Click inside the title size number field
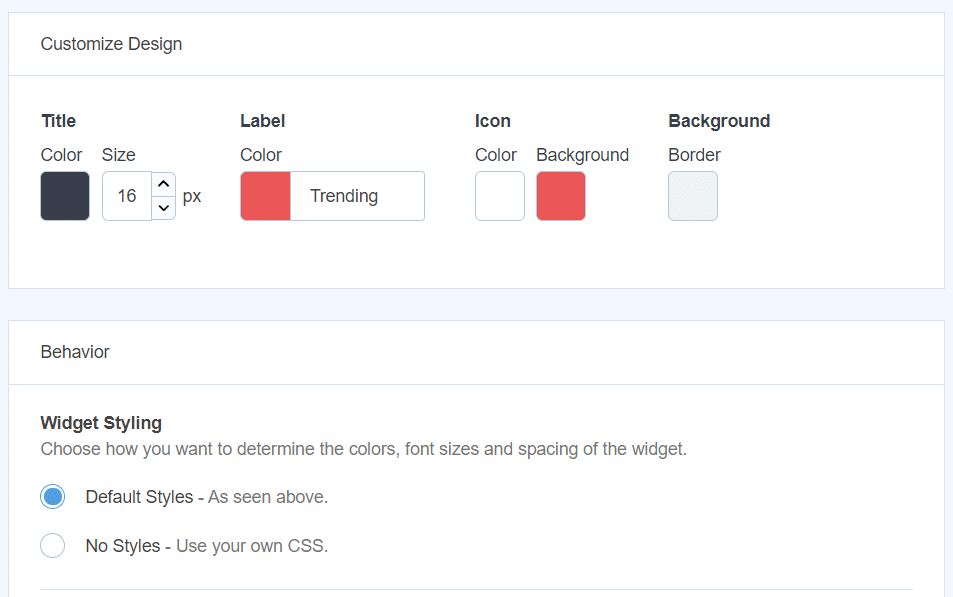Image resolution: width=953 pixels, height=597 pixels. click(126, 195)
